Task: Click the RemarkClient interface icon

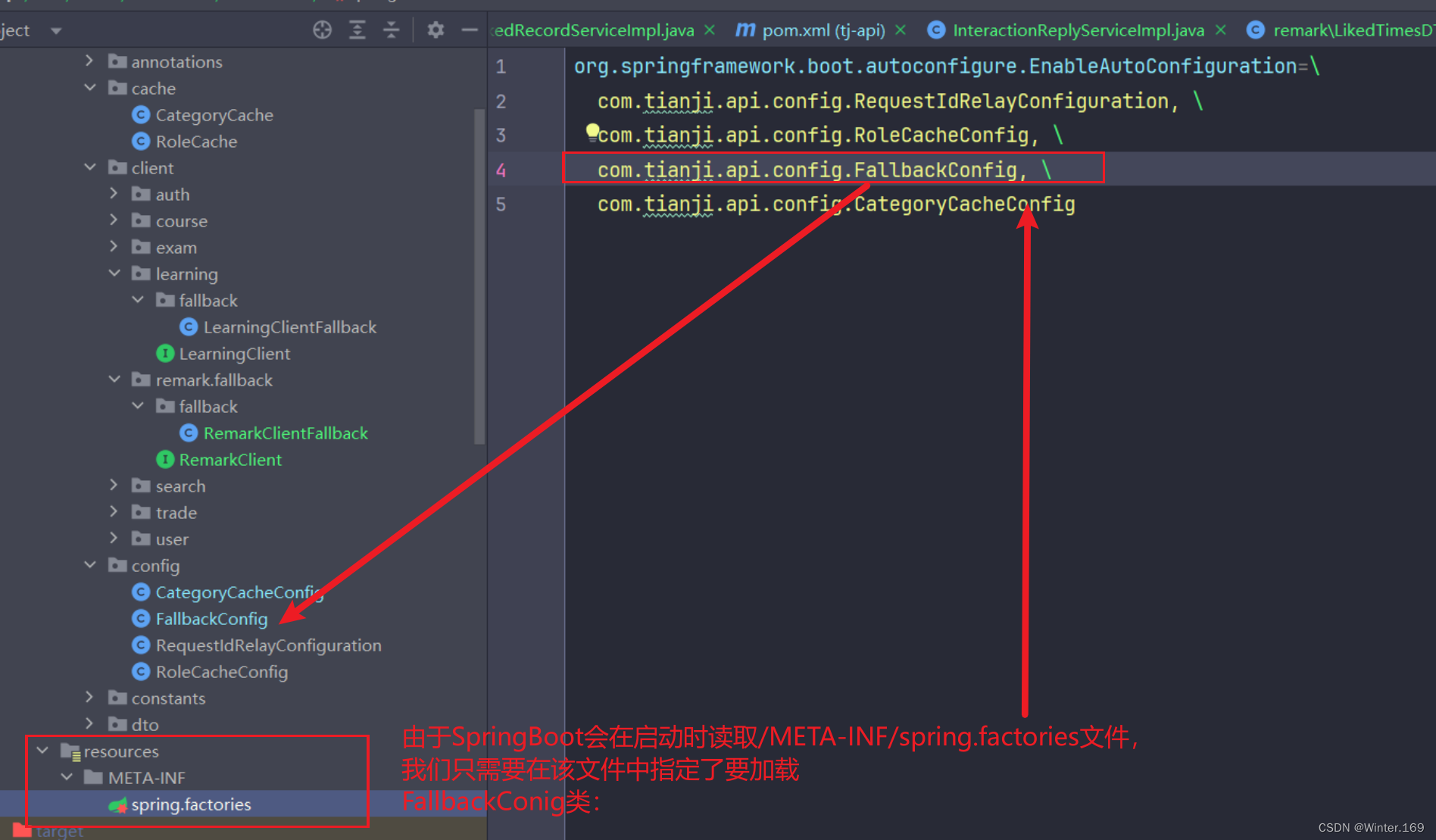Action: [166, 459]
